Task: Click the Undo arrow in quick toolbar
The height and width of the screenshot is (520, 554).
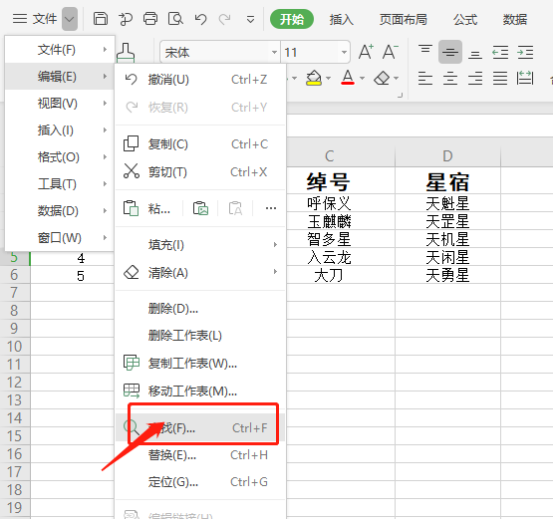Action: pos(200,19)
